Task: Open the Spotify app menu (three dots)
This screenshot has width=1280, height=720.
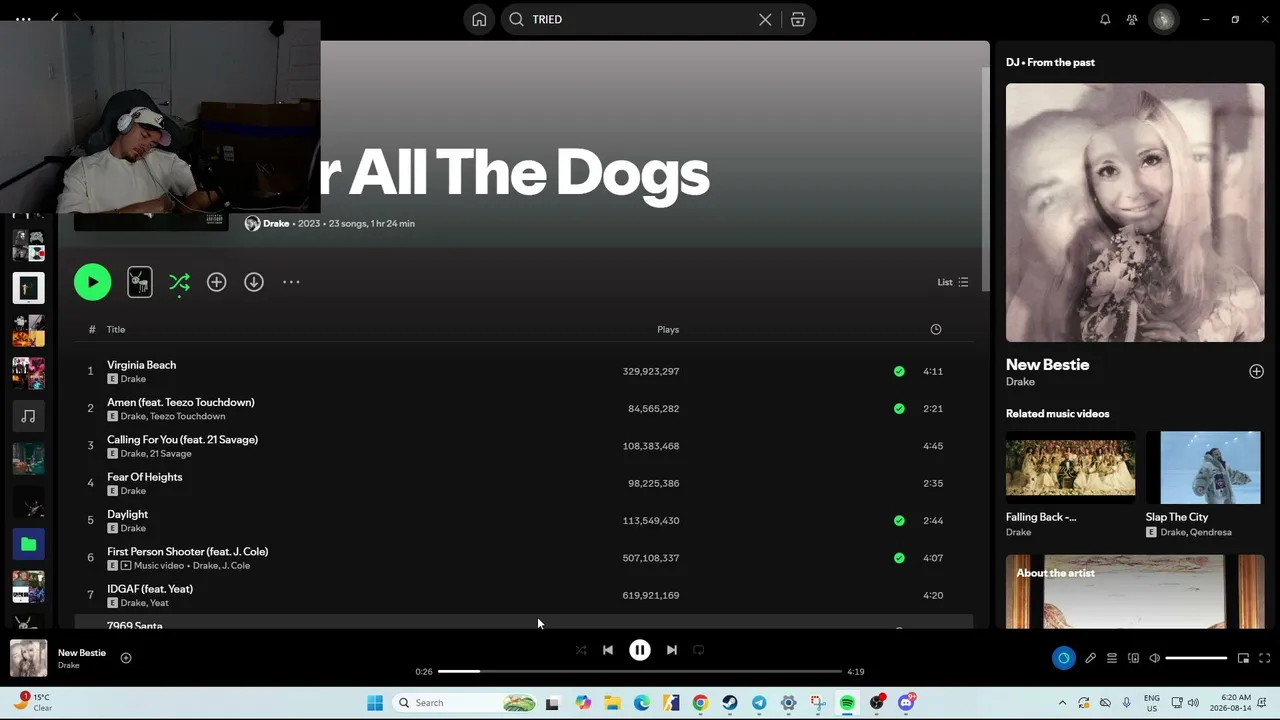Action: [x=23, y=19]
